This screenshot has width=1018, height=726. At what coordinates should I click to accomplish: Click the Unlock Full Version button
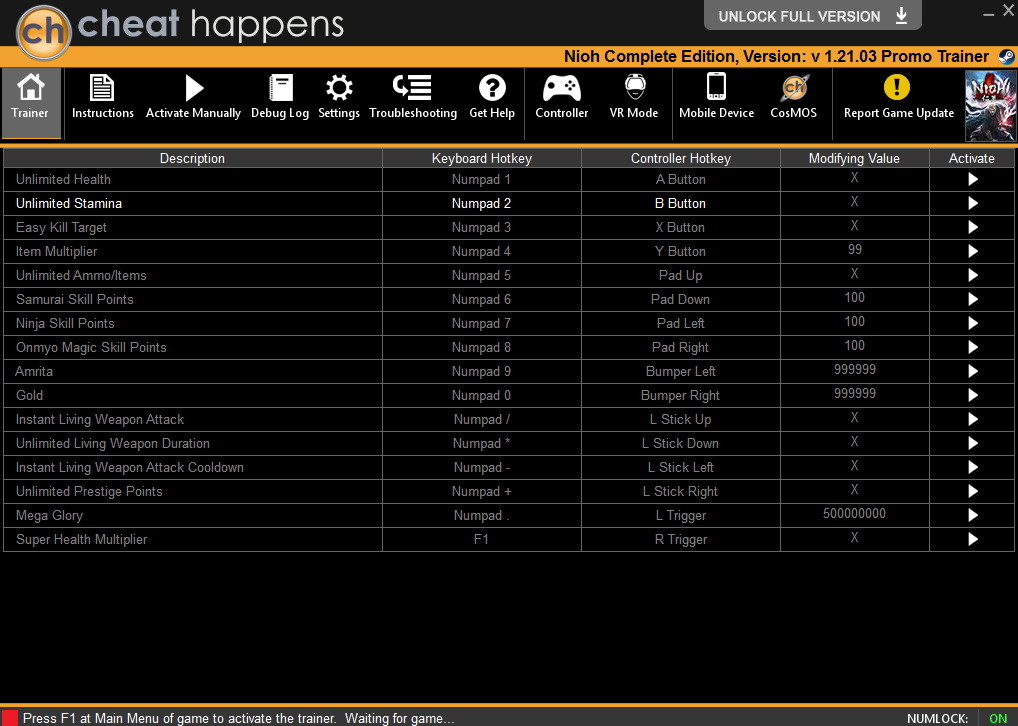(812, 16)
